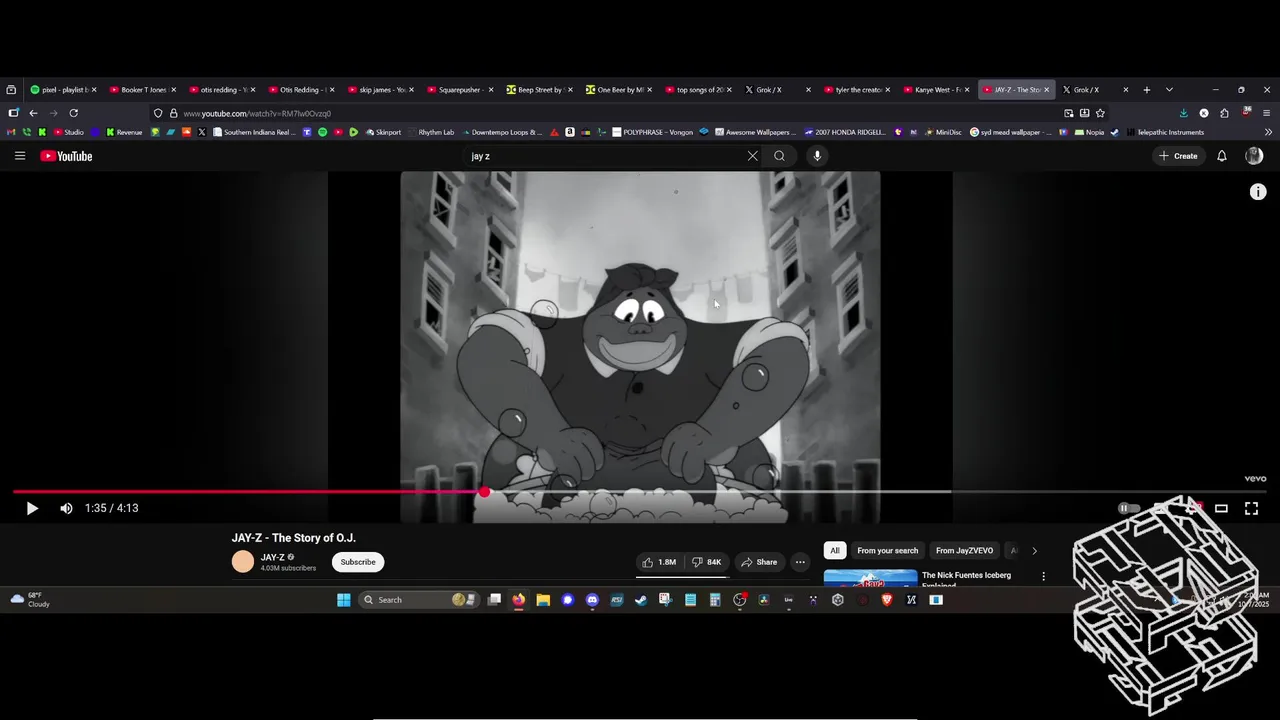This screenshot has height=720, width=1280.
Task: Open more actions ellipsis under video
Action: point(800,562)
